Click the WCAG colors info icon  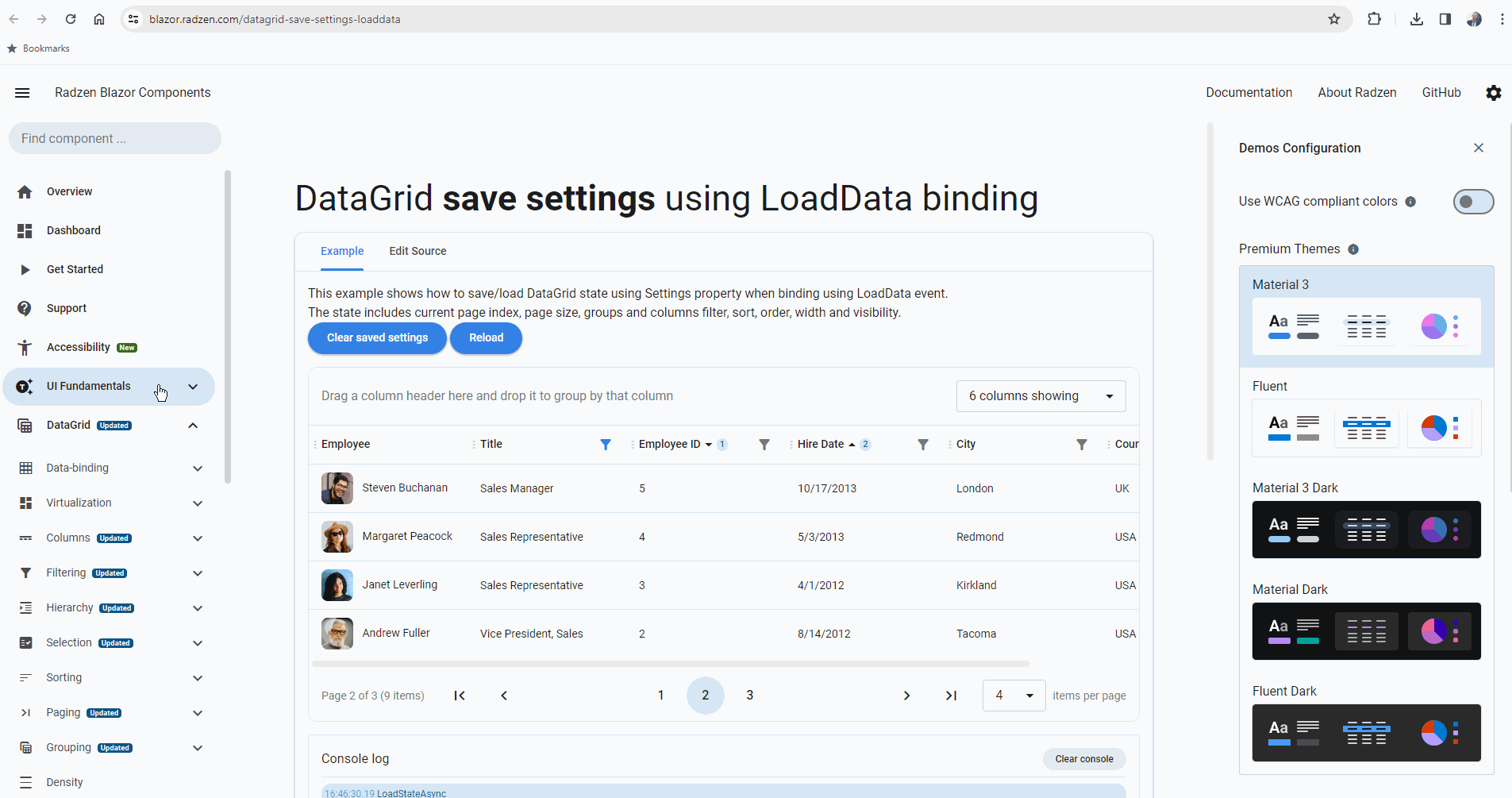pyautogui.click(x=1410, y=202)
